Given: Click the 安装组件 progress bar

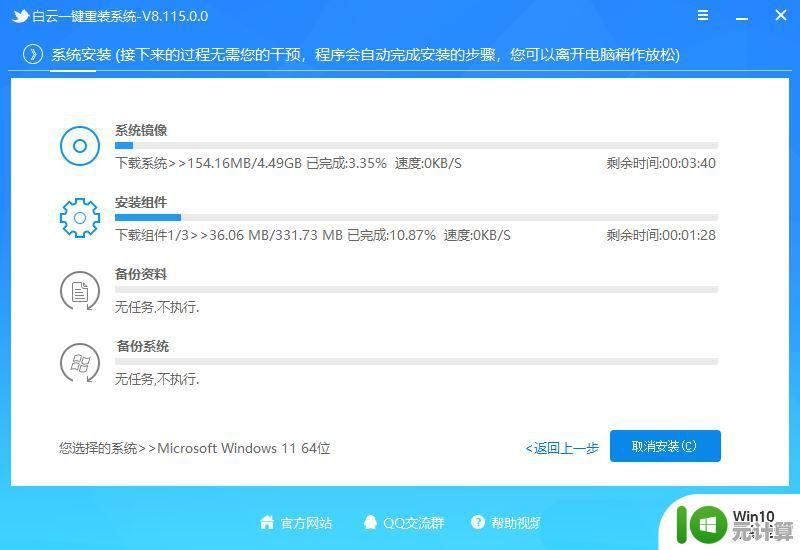Looking at the screenshot, I should click(416, 217).
